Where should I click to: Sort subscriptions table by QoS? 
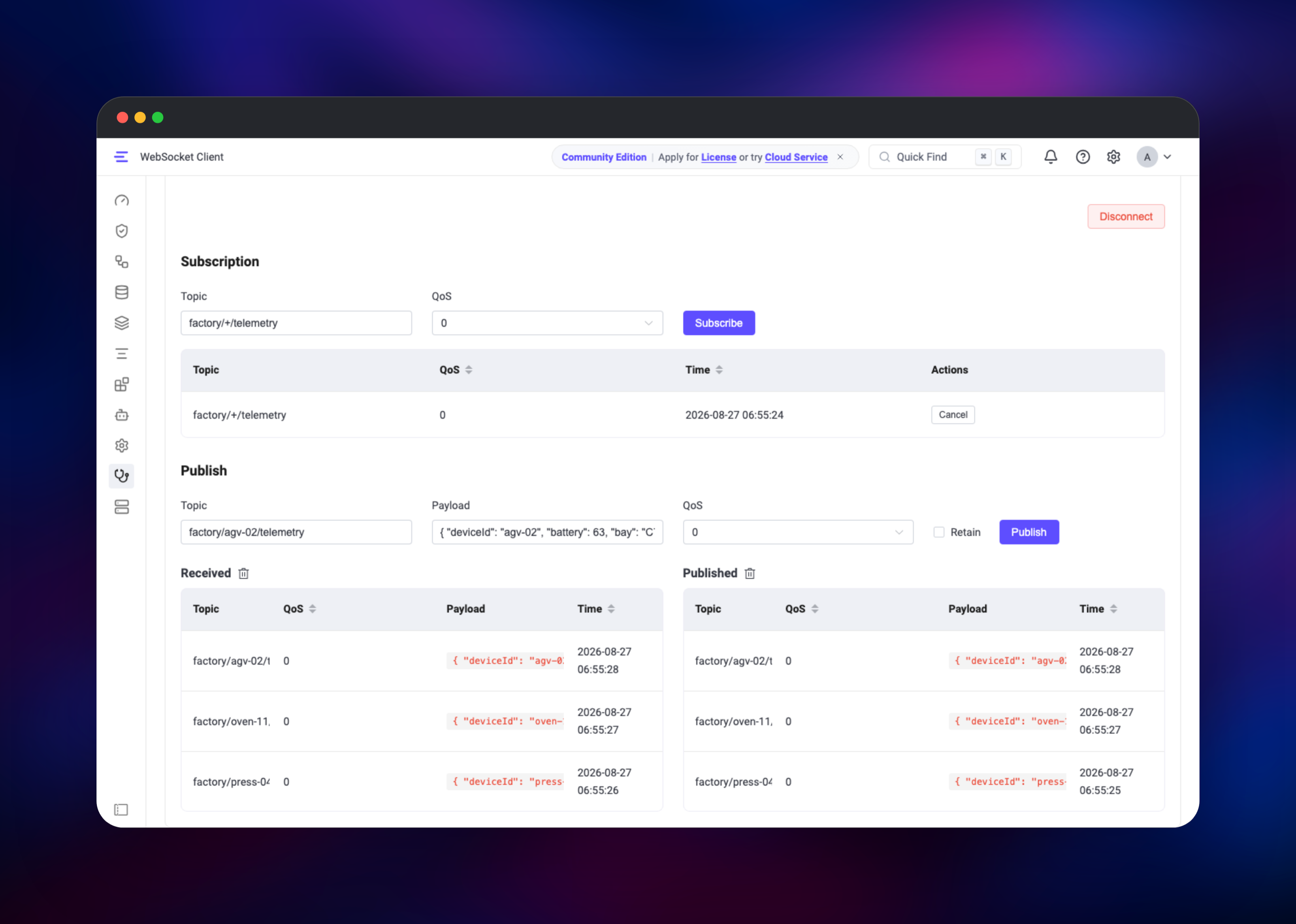tap(469, 370)
